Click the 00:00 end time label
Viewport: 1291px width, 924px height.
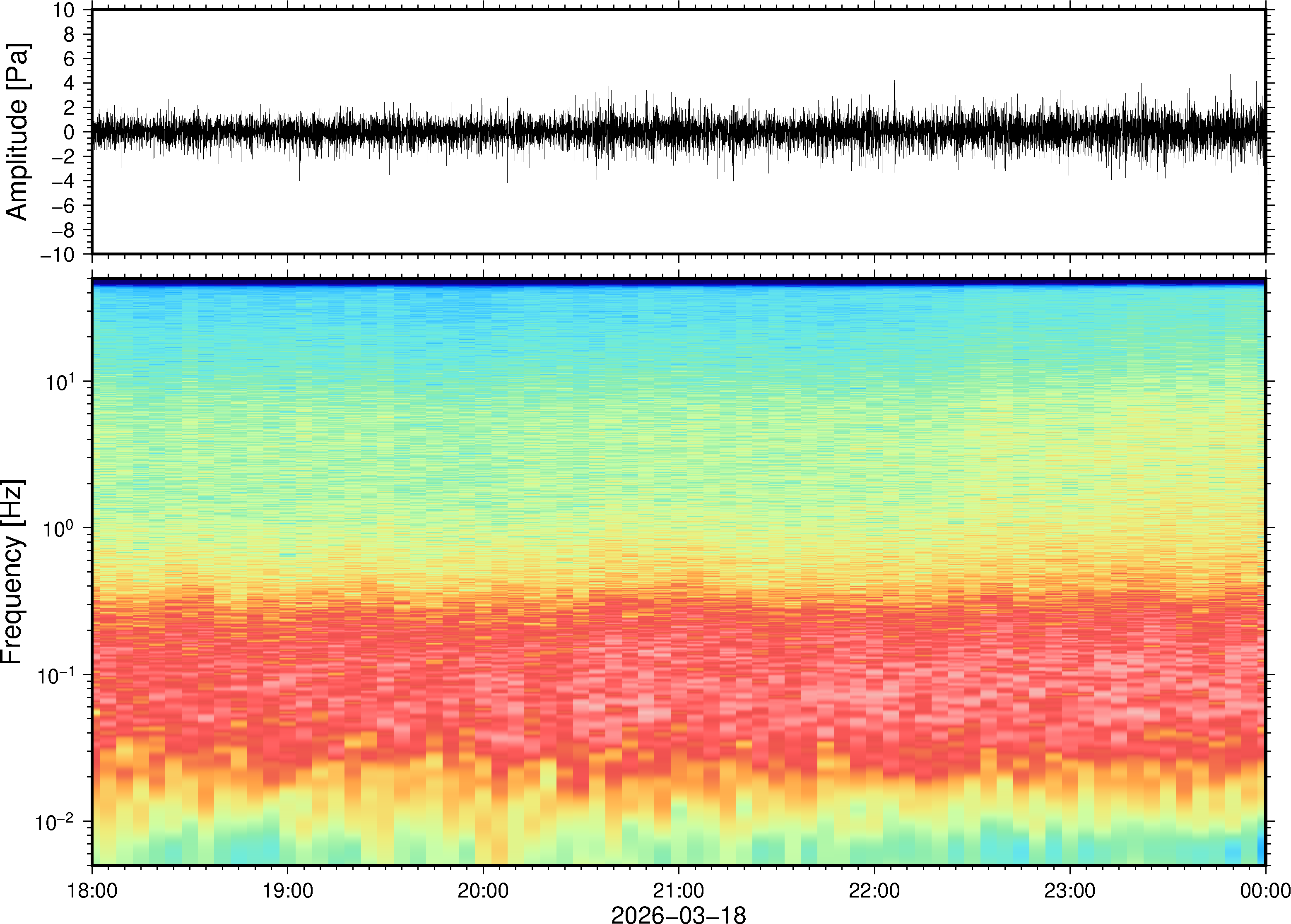[1265, 890]
